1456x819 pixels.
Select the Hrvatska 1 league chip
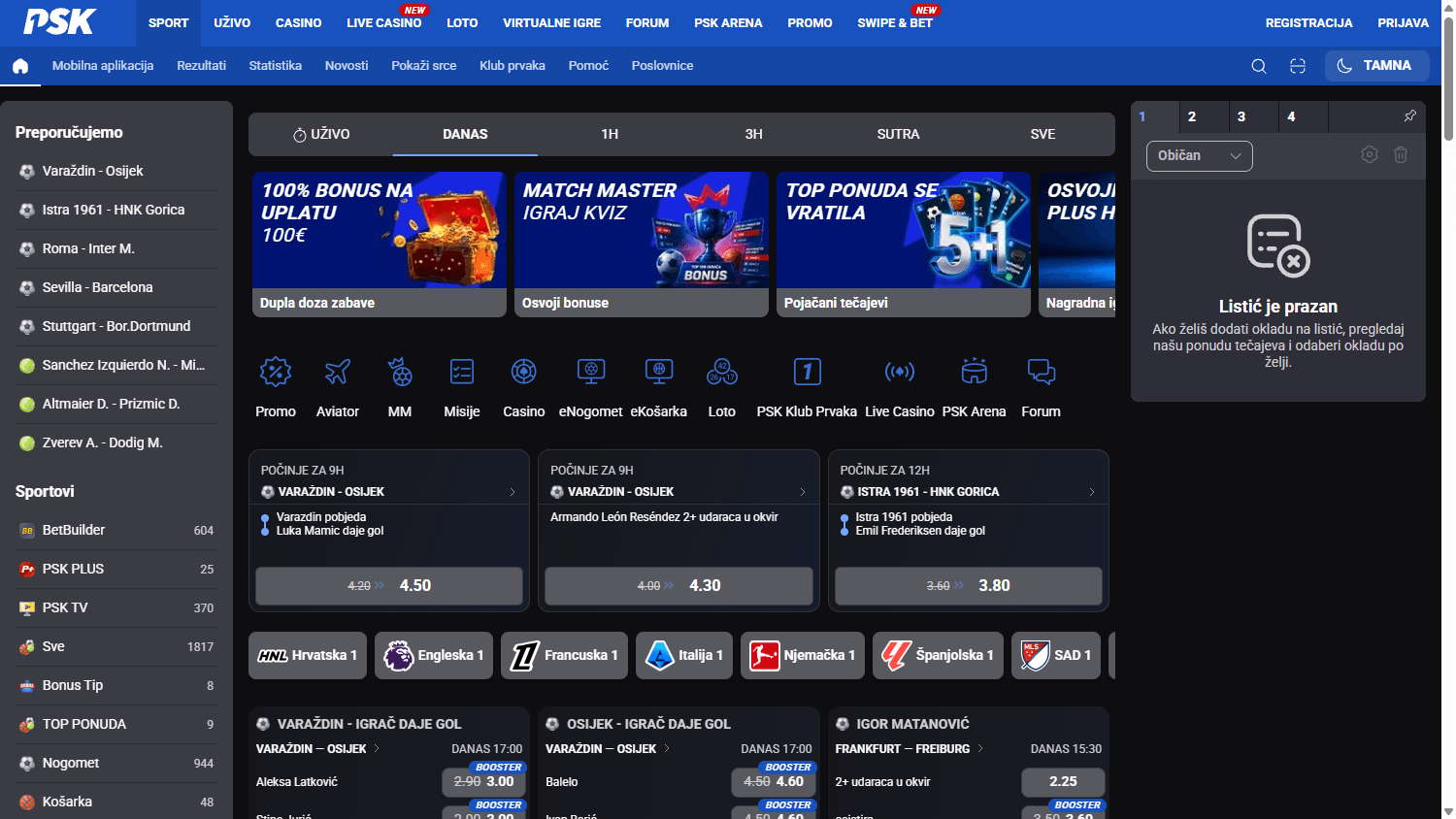(x=308, y=655)
